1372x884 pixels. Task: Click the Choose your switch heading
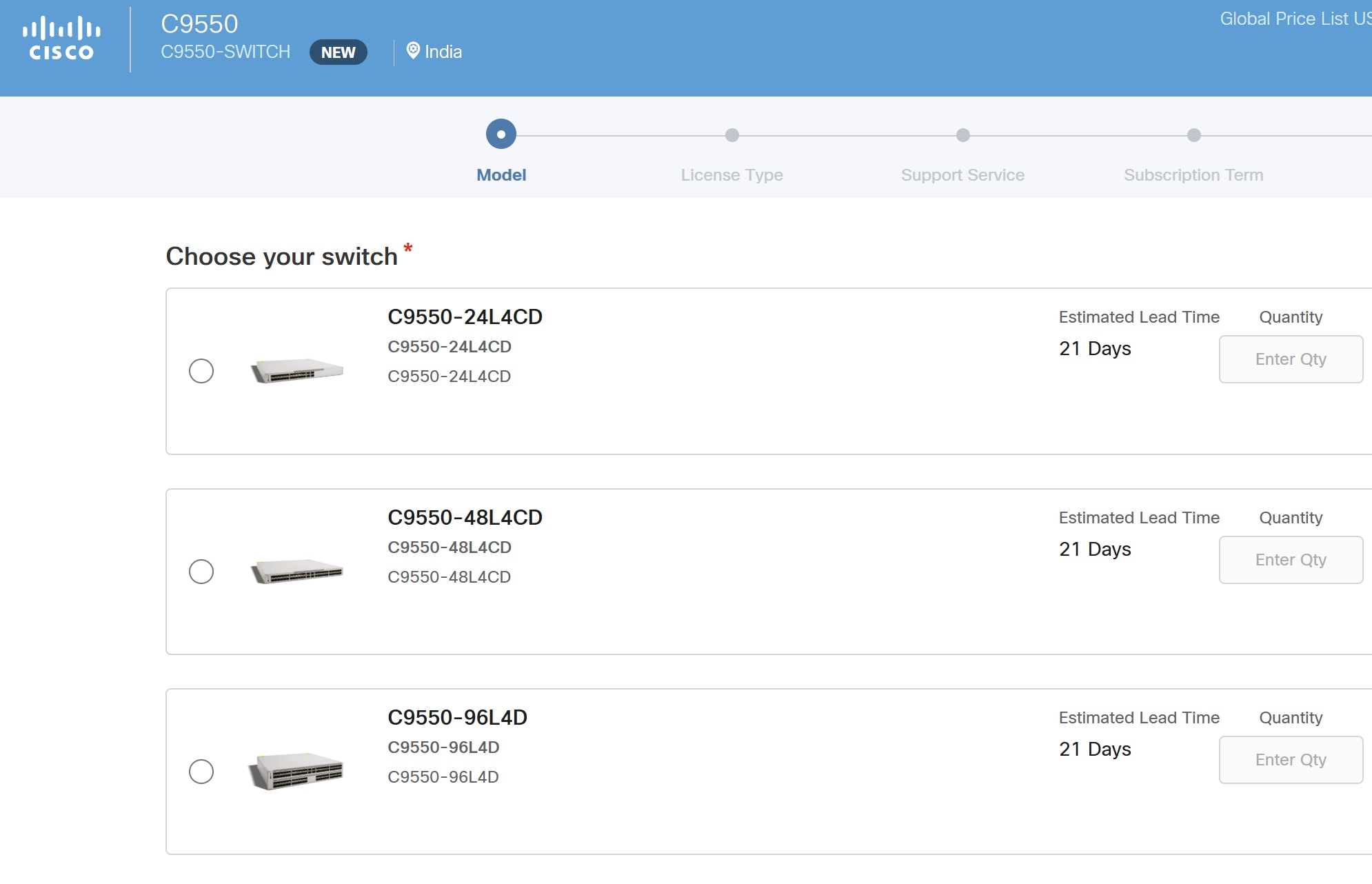[x=282, y=257]
